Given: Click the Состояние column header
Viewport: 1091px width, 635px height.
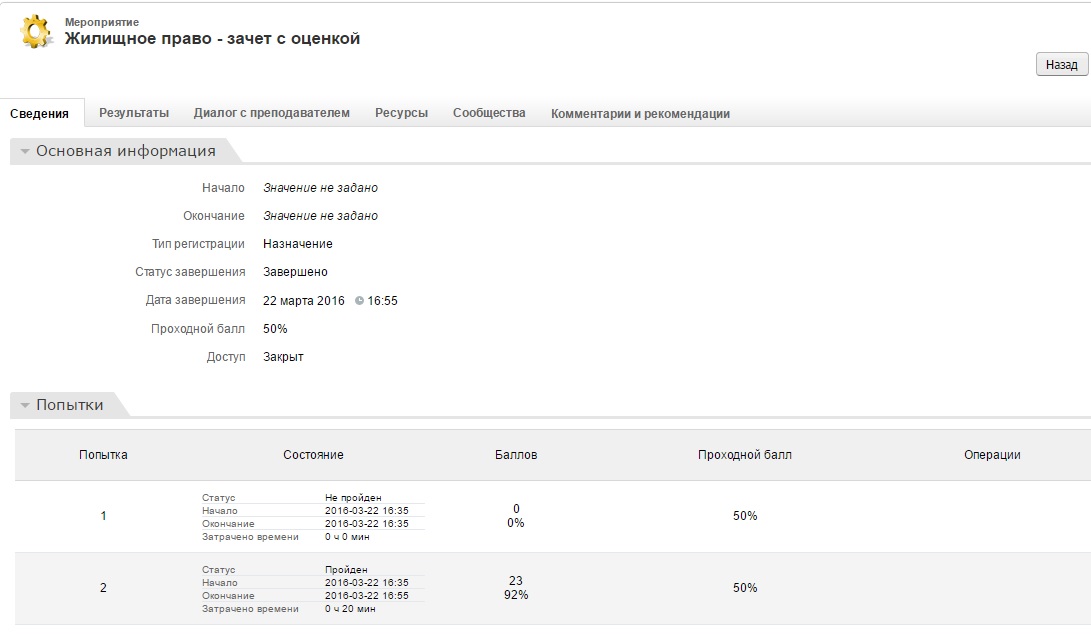Looking at the screenshot, I should click(313, 455).
